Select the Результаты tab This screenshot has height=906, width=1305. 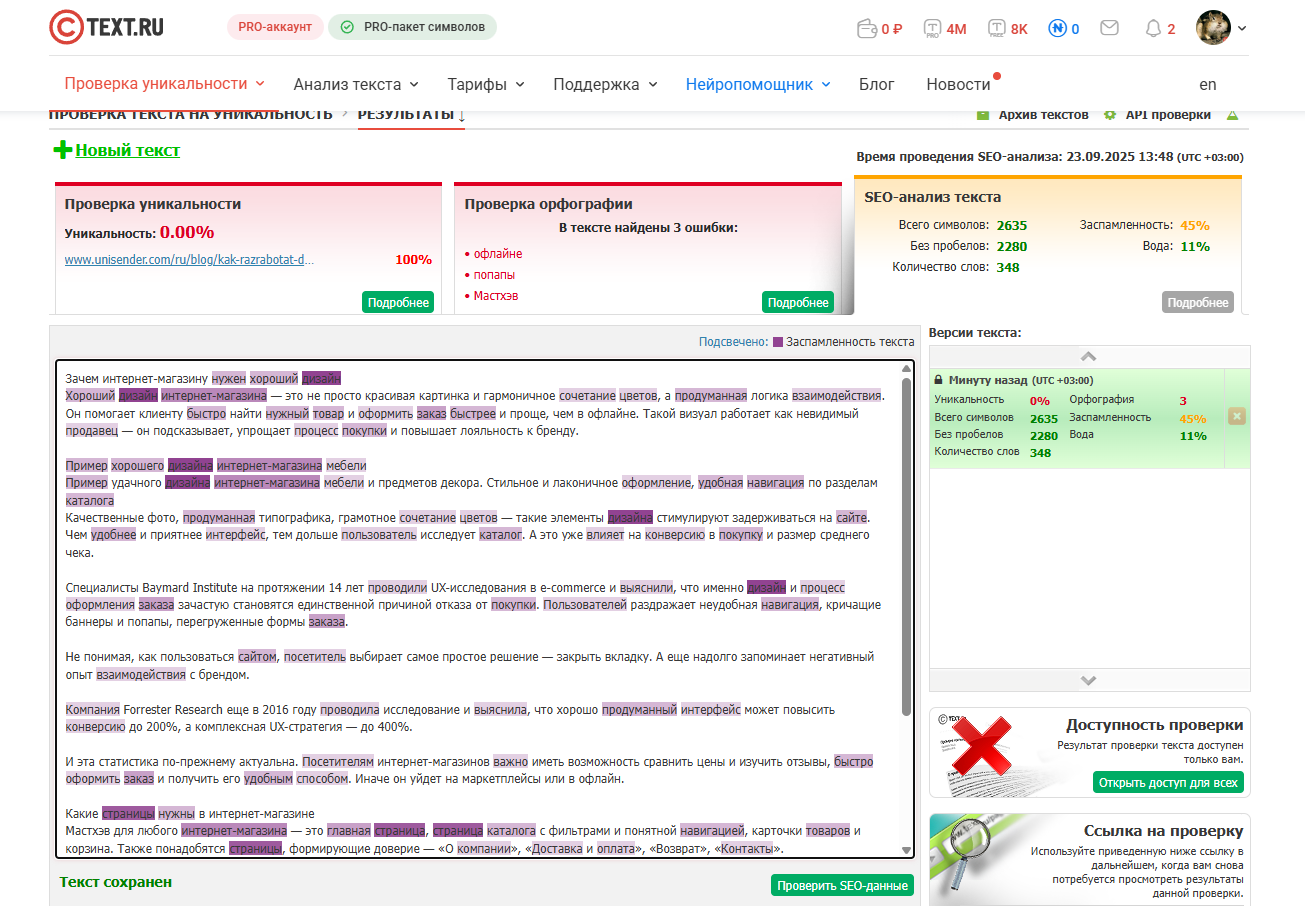coord(411,114)
